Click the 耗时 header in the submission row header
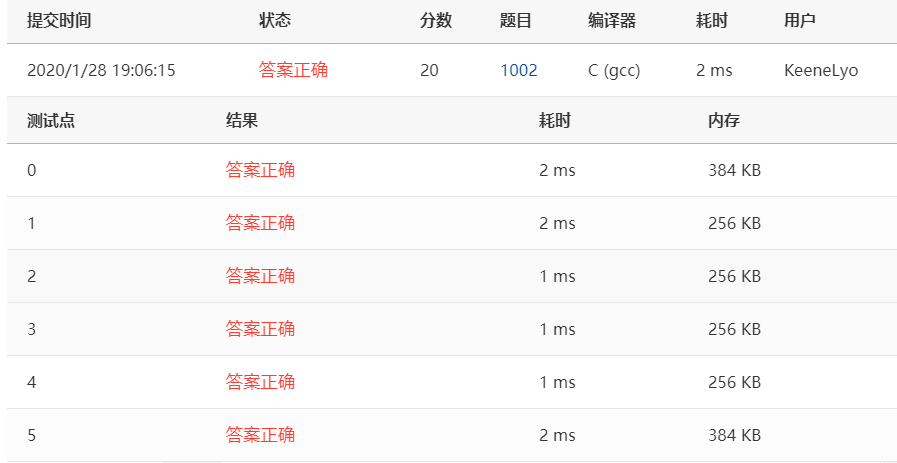The width and height of the screenshot is (897, 463). click(x=712, y=21)
